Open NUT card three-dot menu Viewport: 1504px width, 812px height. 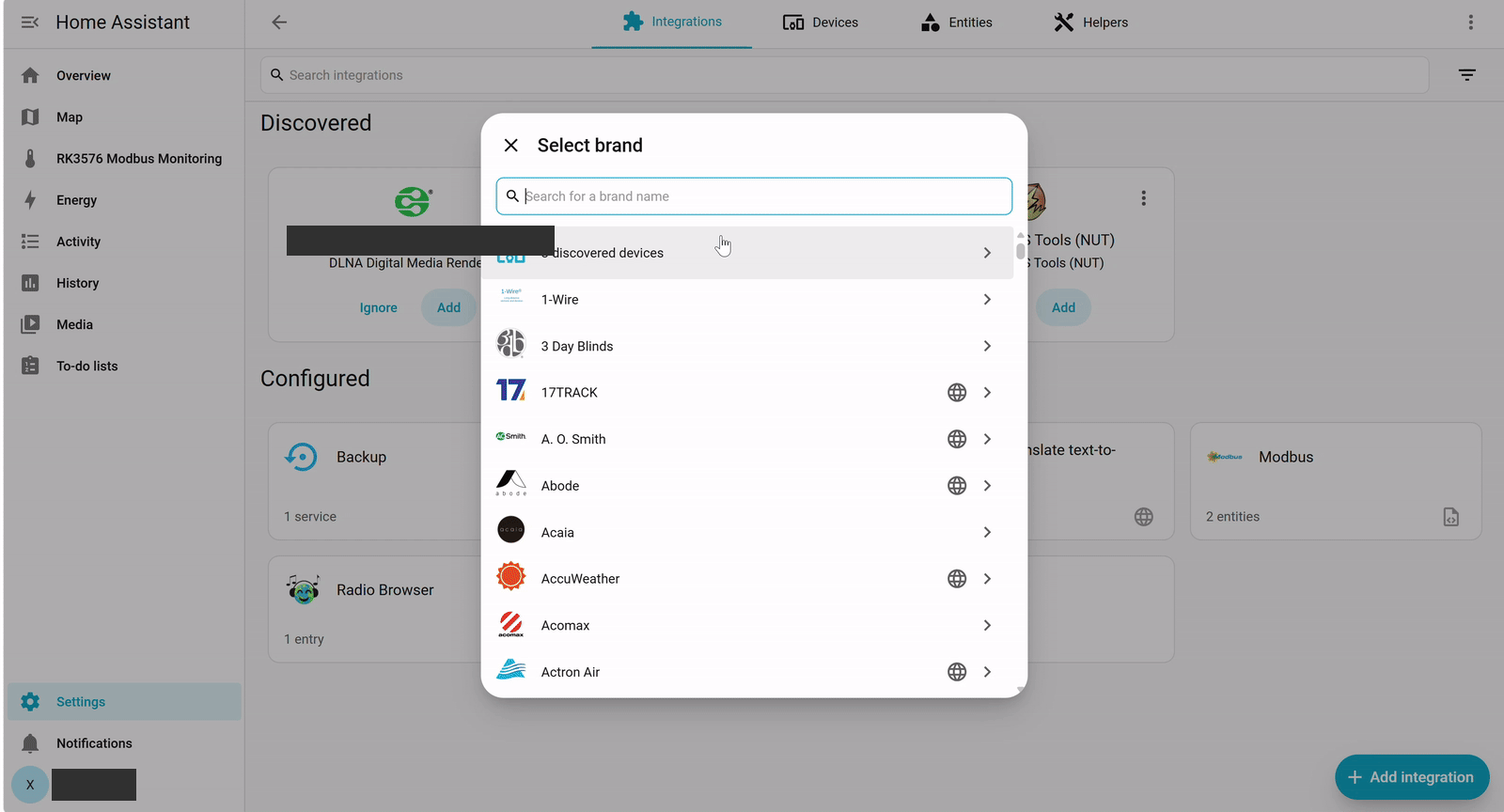1144,198
